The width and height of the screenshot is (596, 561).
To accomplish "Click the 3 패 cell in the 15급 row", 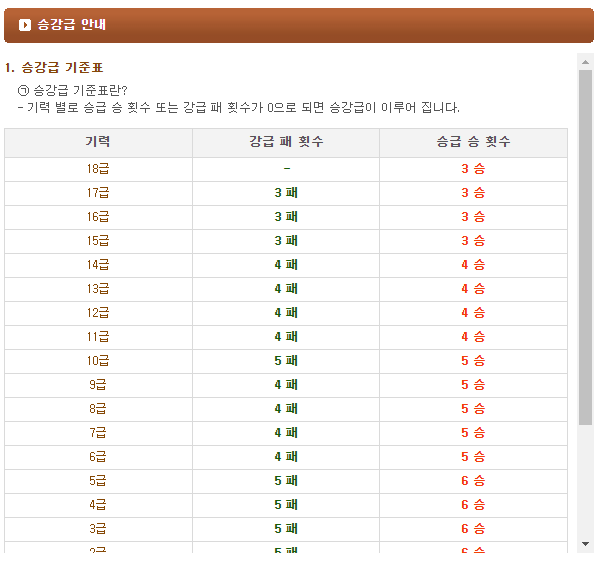I will point(286,241).
